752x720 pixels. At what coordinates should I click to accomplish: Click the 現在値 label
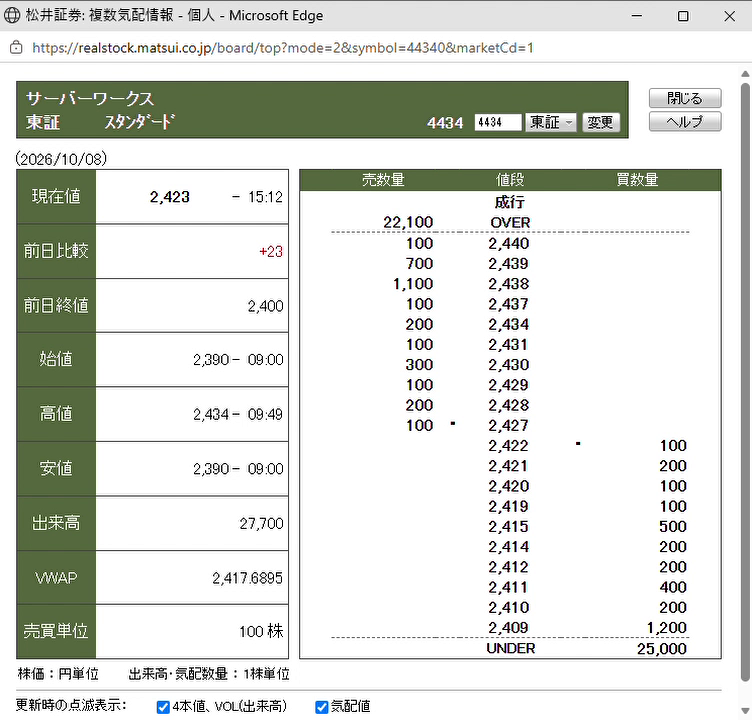(x=56, y=197)
